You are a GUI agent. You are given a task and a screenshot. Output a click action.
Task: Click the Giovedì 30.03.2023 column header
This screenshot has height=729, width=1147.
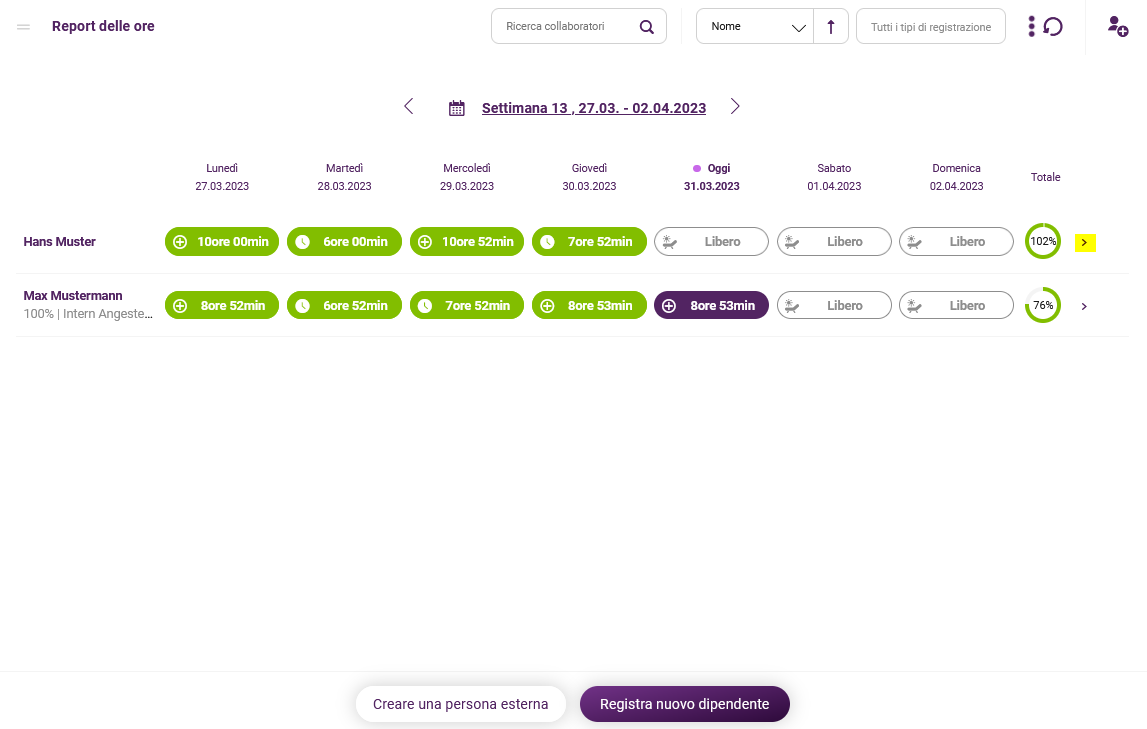(590, 177)
